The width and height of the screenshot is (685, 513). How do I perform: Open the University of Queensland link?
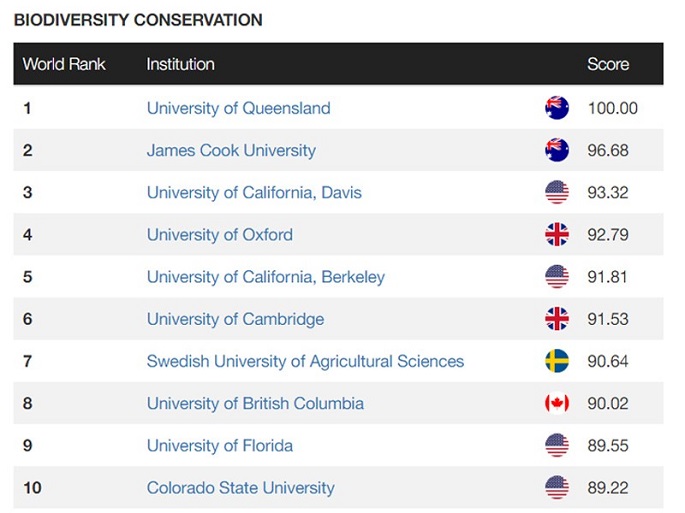238,108
